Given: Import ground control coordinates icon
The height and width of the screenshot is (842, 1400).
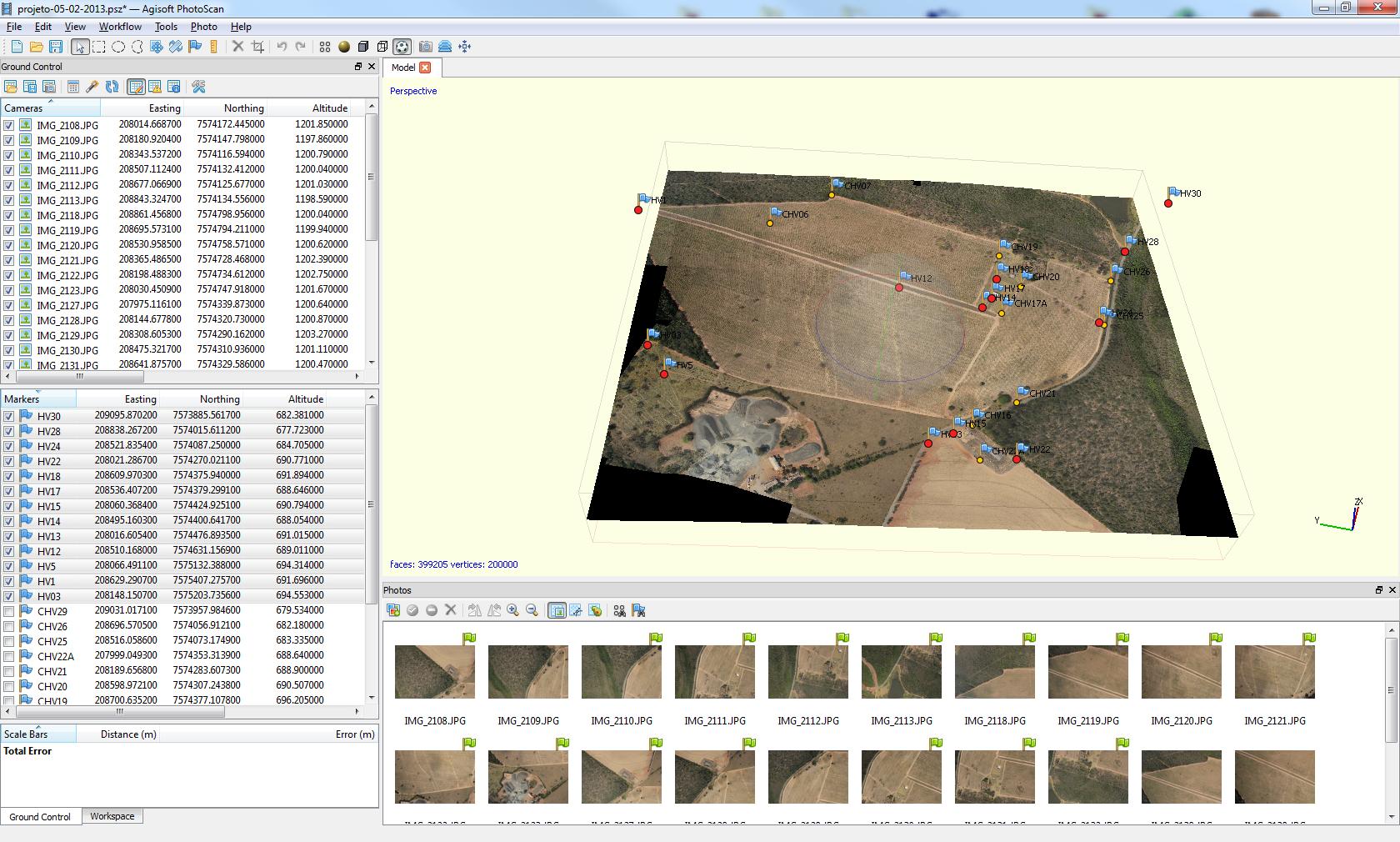Looking at the screenshot, I should (x=11, y=87).
